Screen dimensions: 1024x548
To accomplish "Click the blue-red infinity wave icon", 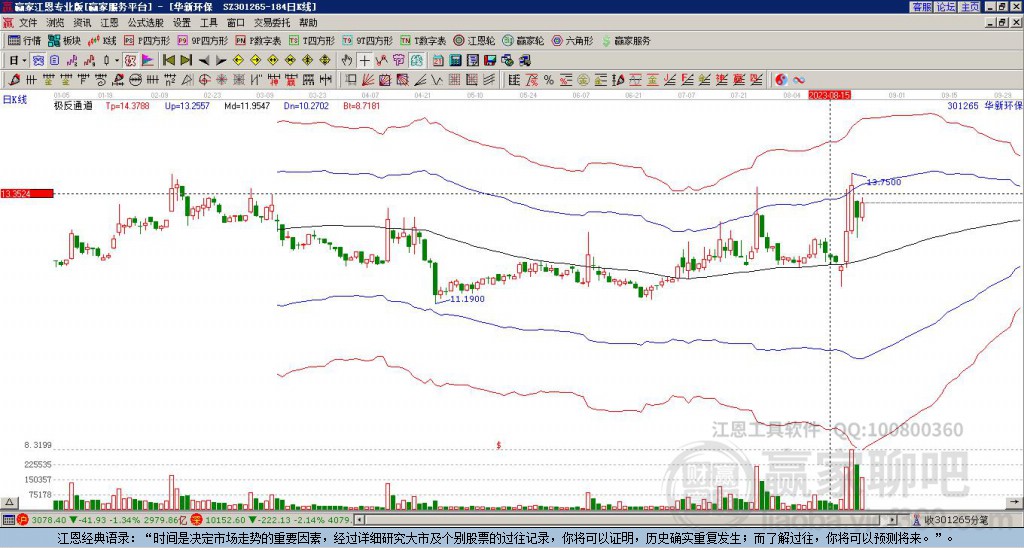I will click(x=799, y=80).
